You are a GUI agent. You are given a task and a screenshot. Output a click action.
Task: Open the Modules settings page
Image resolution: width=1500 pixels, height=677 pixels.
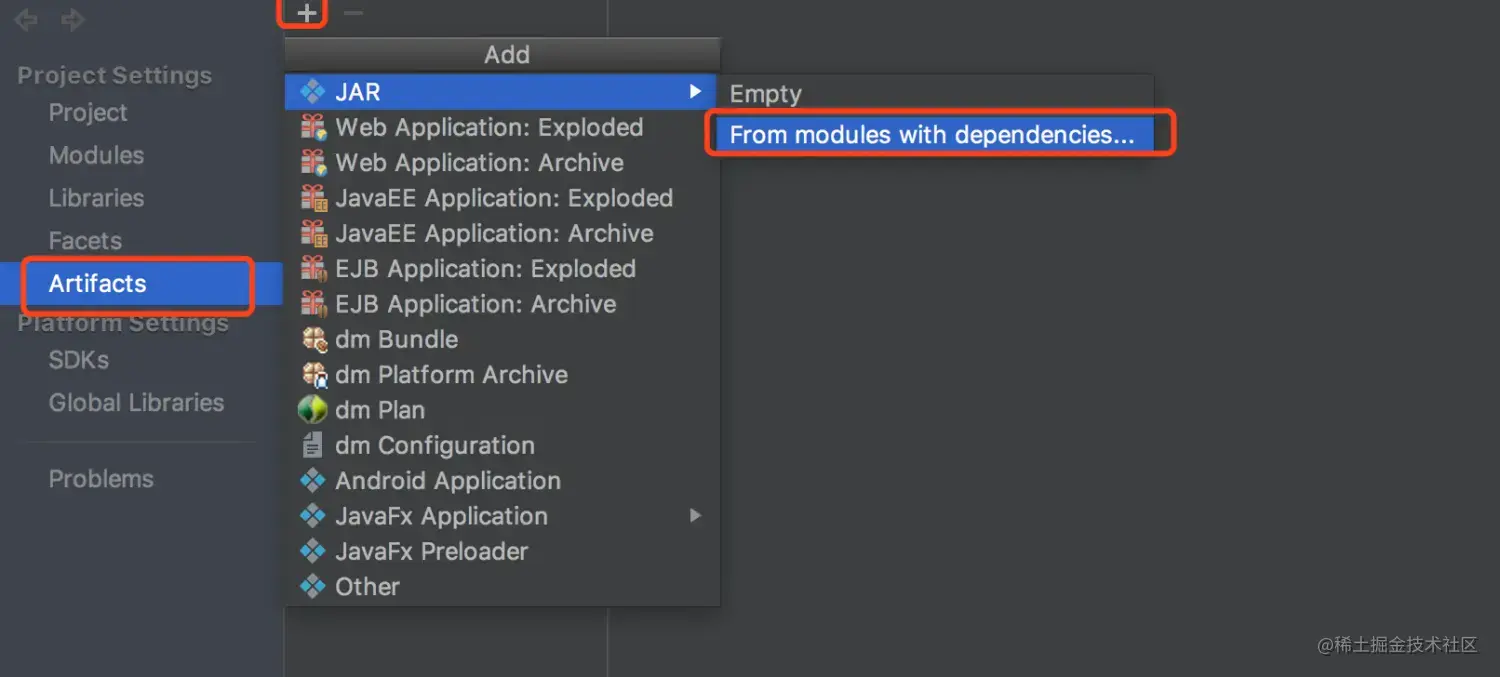96,155
